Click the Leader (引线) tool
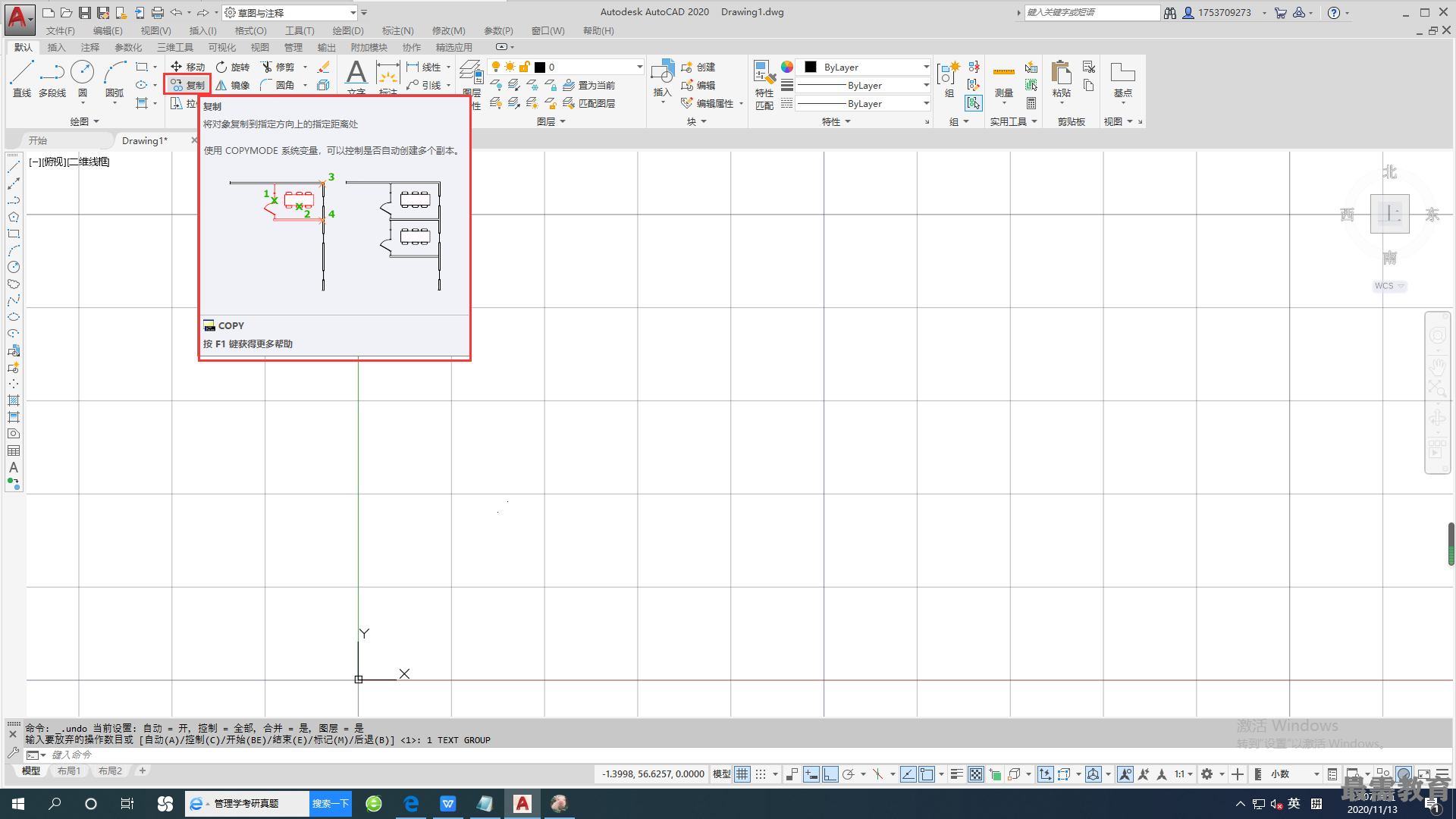1456x819 pixels. pyautogui.click(x=424, y=85)
